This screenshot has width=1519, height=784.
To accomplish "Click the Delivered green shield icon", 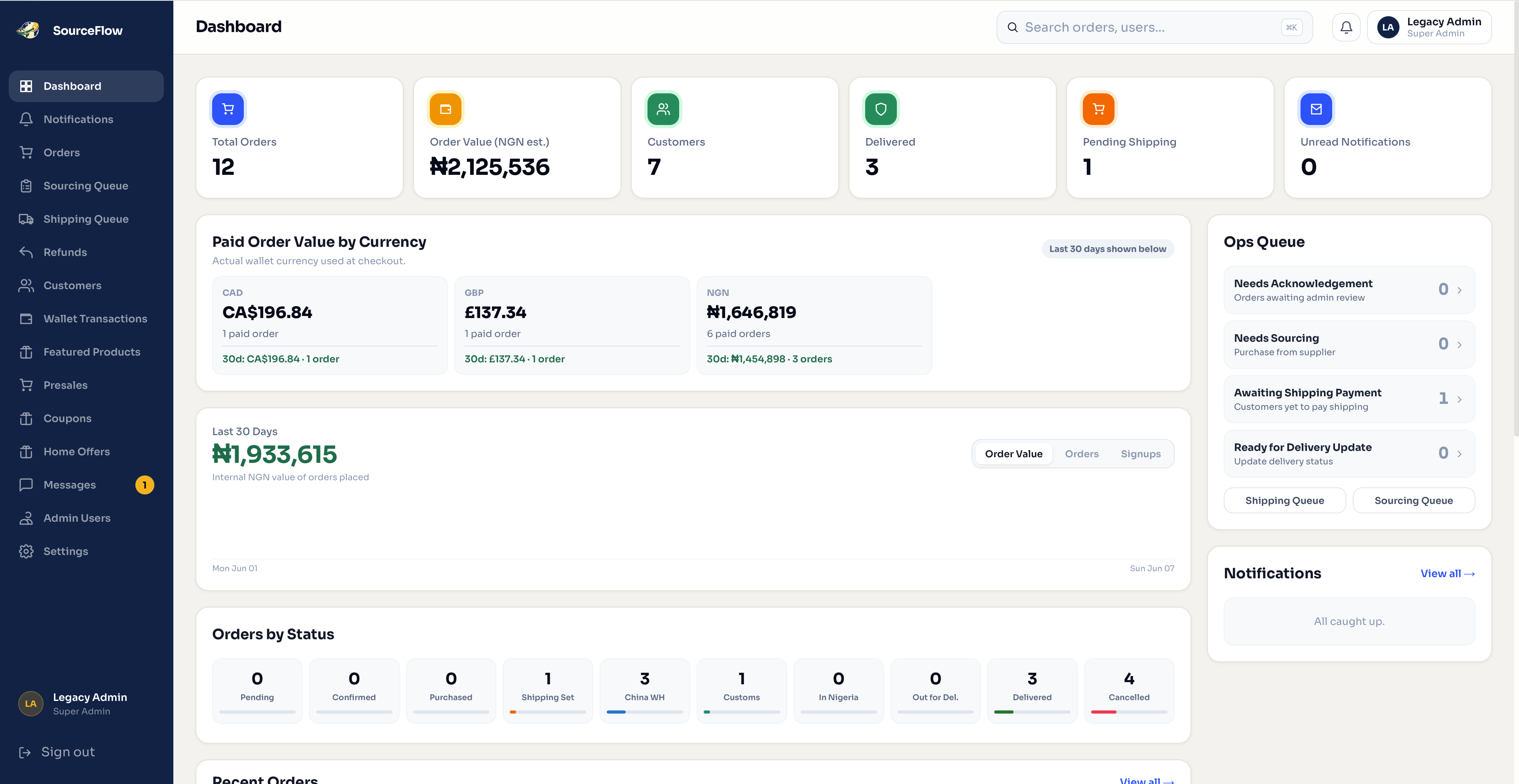I will click(881, 109).
